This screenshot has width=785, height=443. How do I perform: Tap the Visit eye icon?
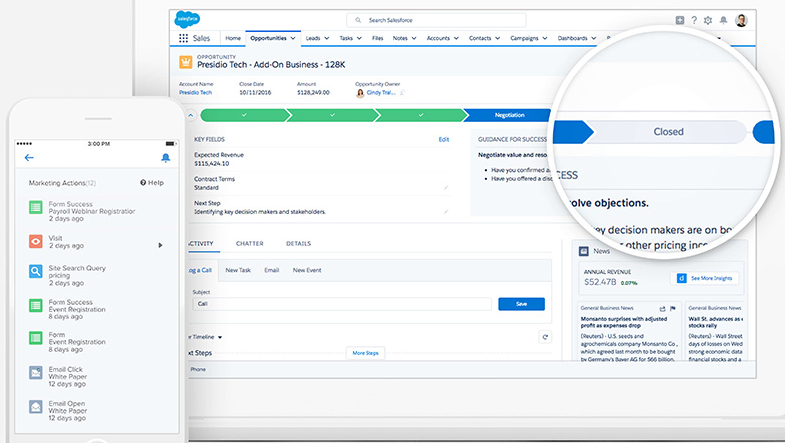(x=36, y=241)
